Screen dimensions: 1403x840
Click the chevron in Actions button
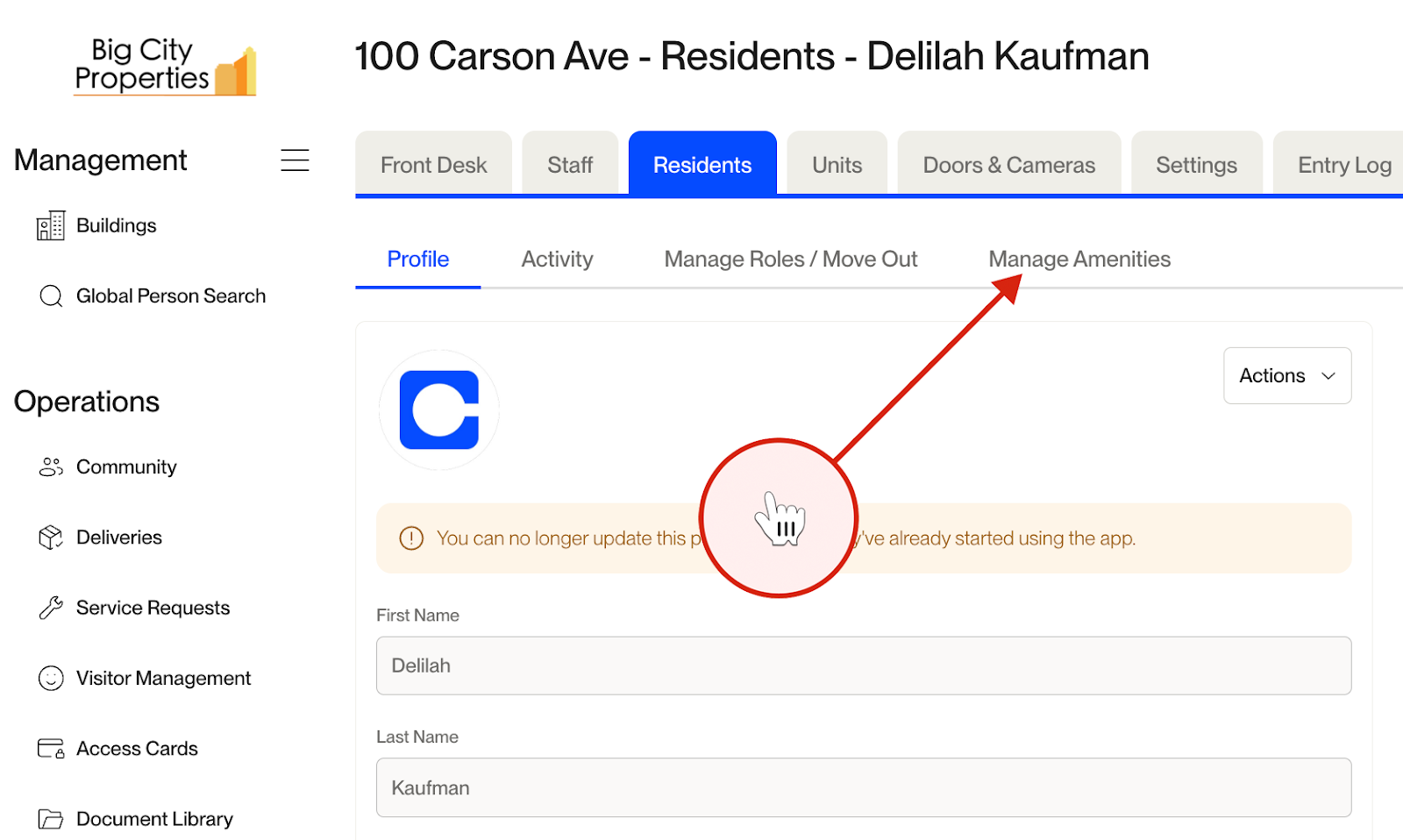click(x=1328, y=376)
